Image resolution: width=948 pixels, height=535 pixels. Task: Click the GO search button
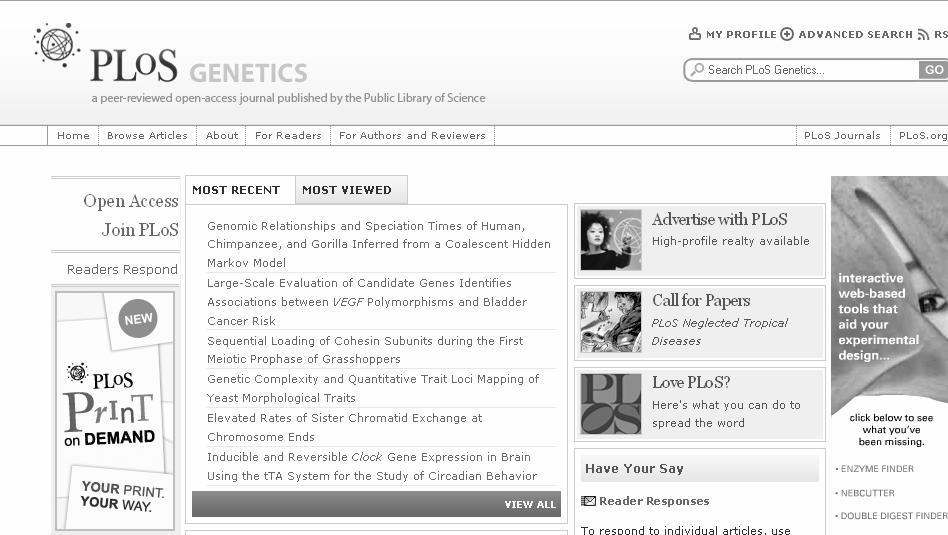pyautogui.click(x=933, y=70)
